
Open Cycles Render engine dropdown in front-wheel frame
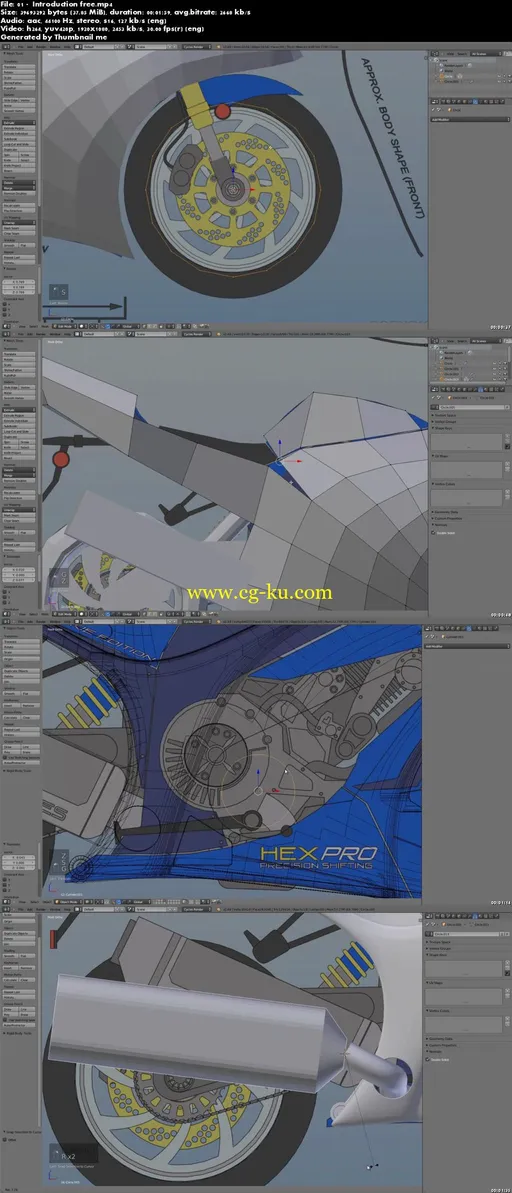pos(197,46)
